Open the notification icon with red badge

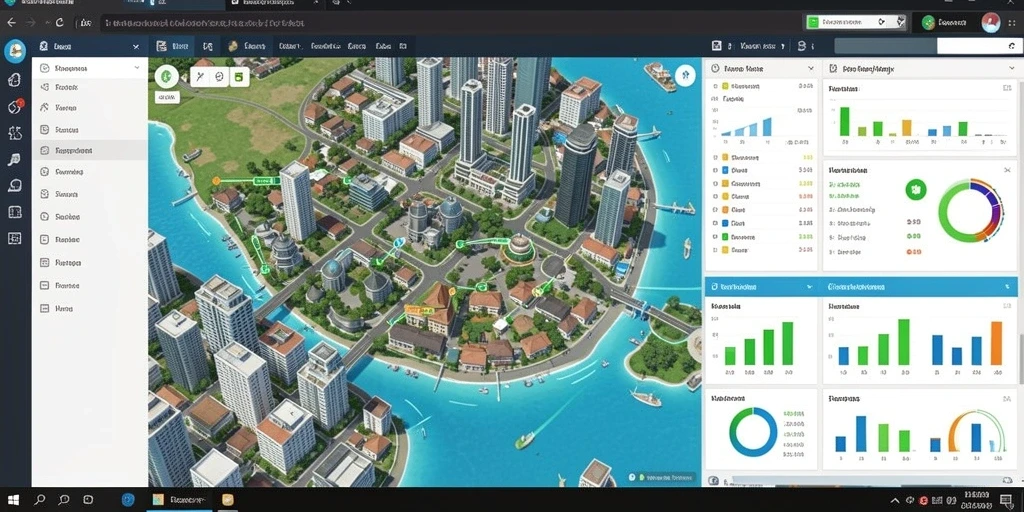tap(15, 106)
